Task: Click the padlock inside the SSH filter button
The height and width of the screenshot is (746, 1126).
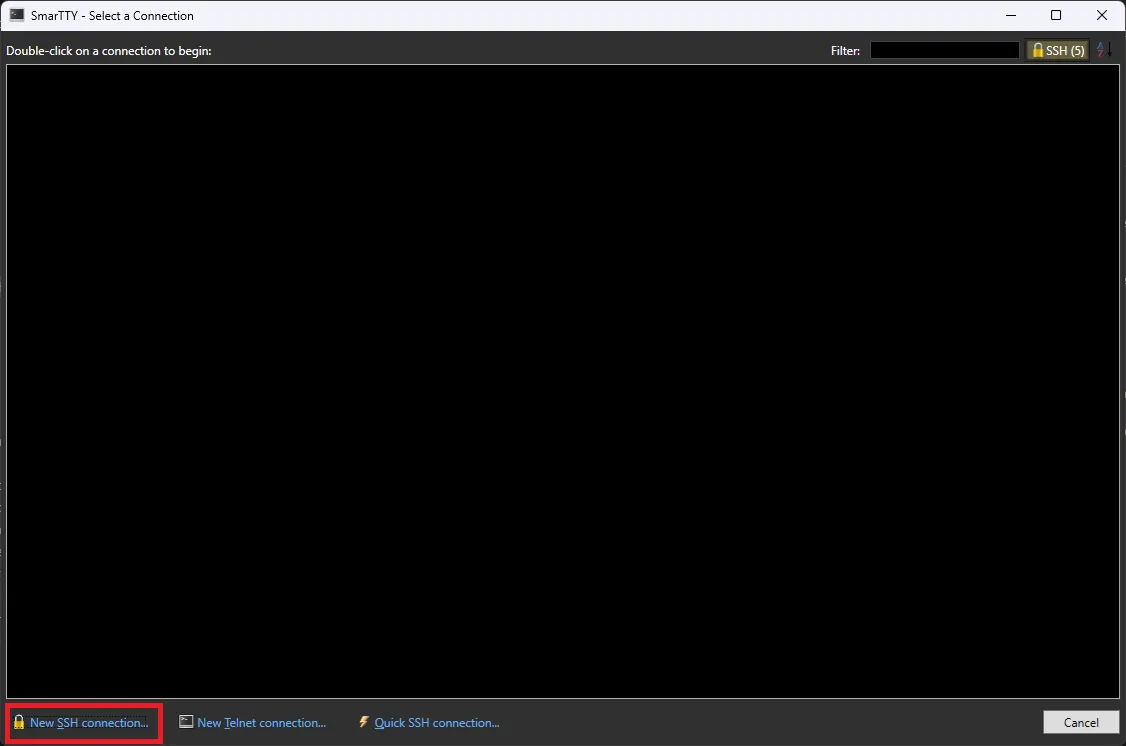Action: pos(1039,49)
